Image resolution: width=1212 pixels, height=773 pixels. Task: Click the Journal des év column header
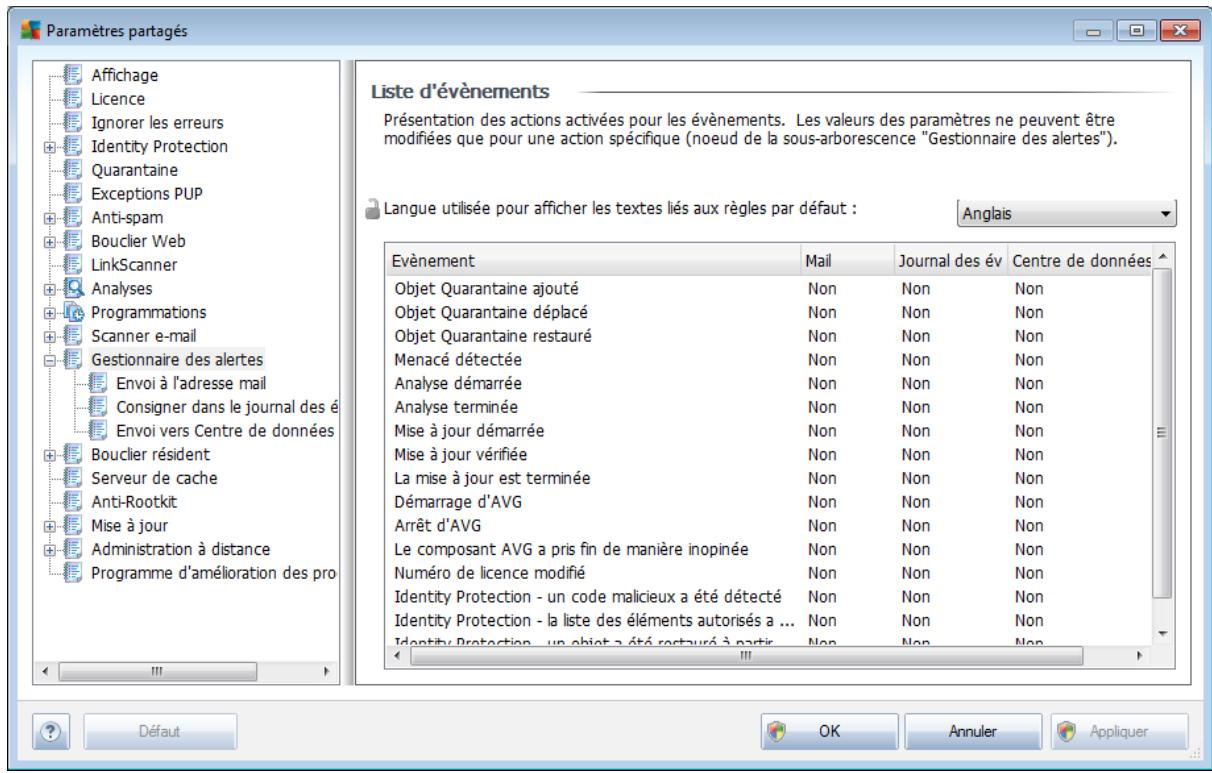click(949, 260)
